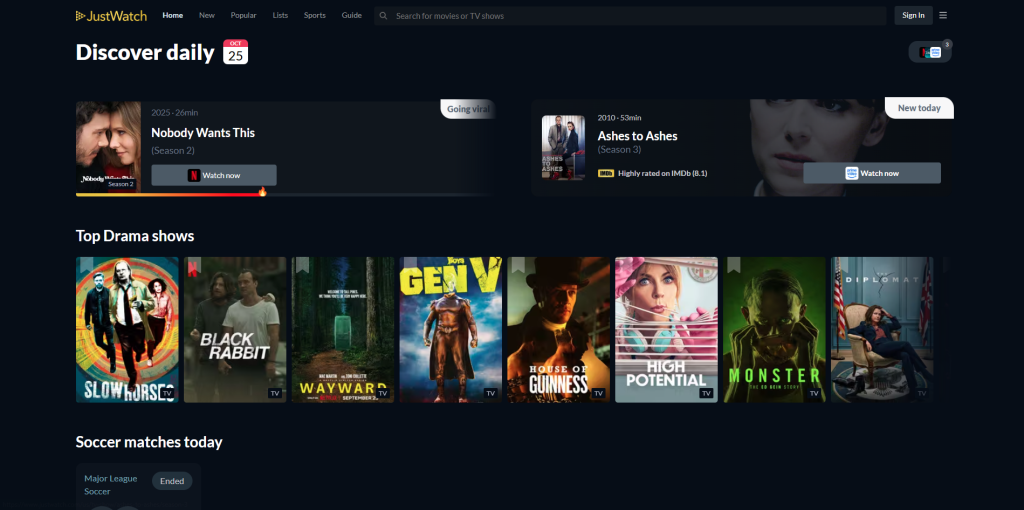Open the Sports tab
This screenshot has height=510, width=1024.
click(x=315, y=16)
